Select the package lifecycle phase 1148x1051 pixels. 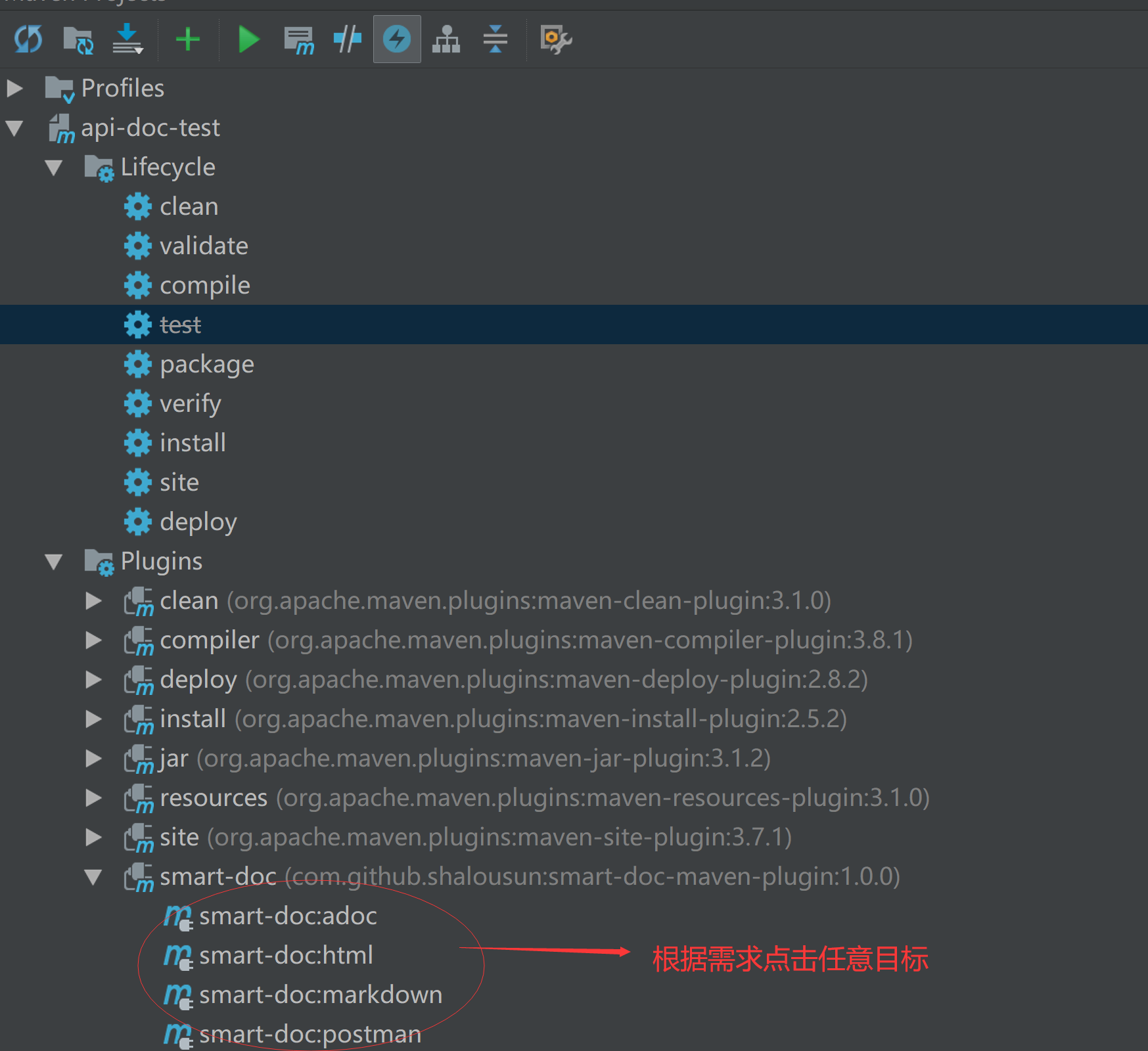[x=207, y=364]
